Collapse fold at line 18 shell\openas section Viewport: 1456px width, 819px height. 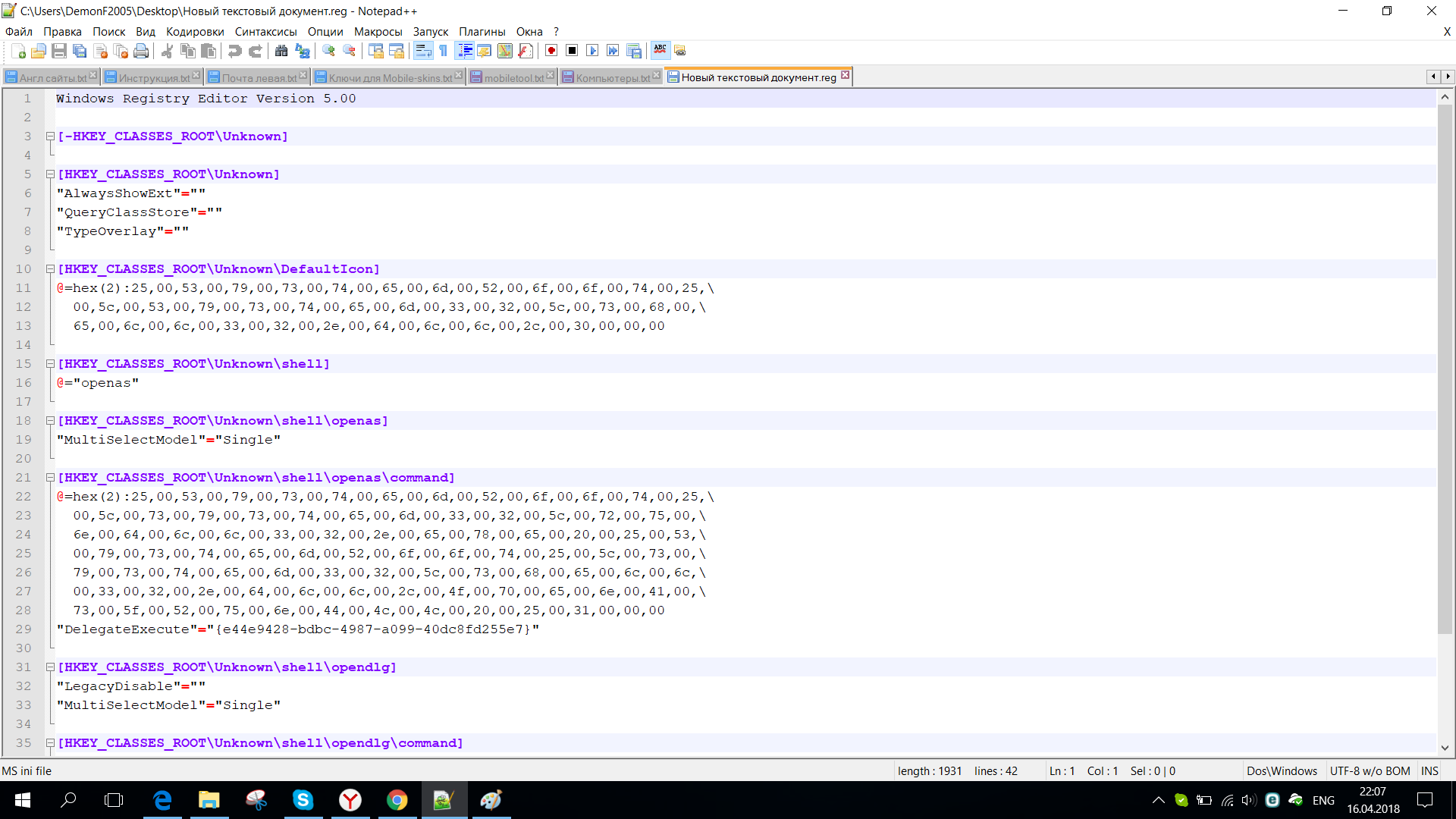(x=50, y=421)
